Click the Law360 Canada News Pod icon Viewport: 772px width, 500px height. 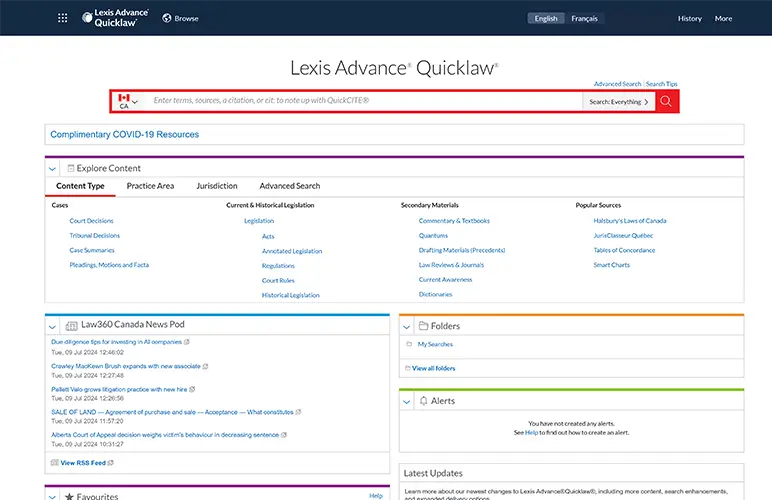point(71,325)
